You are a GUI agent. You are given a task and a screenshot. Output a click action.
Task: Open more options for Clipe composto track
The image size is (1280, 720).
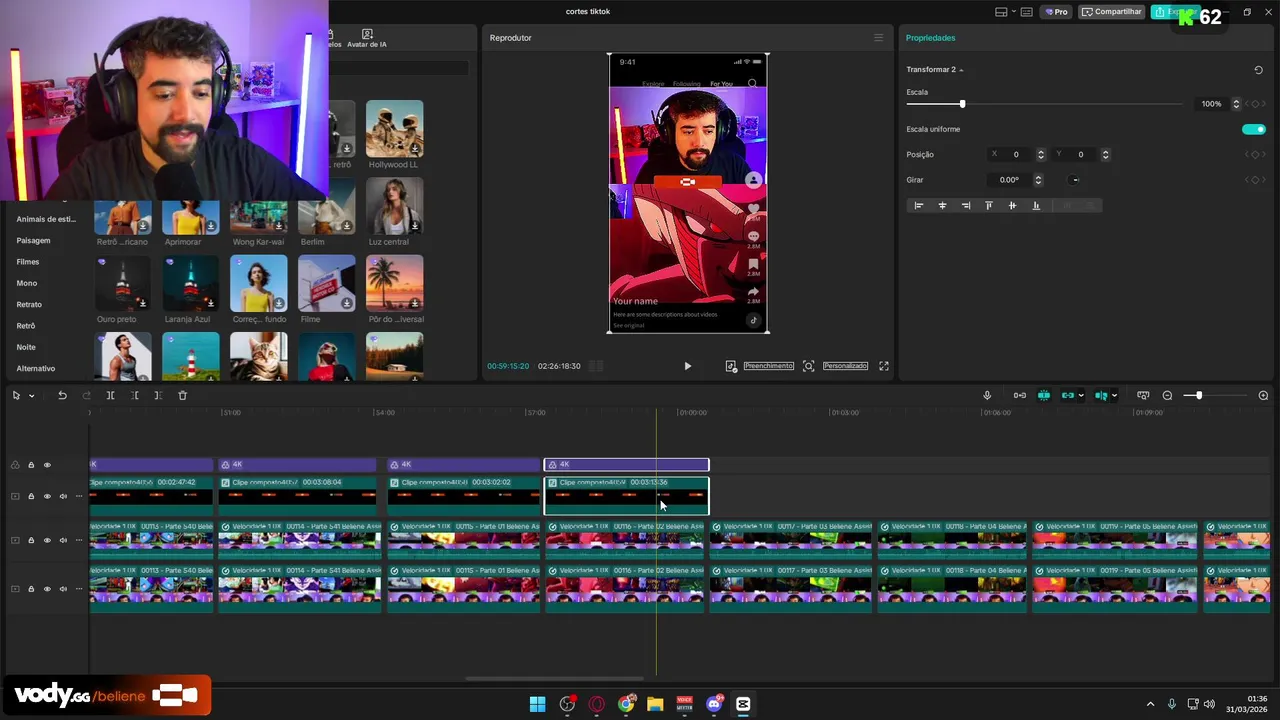pos(79,496)
